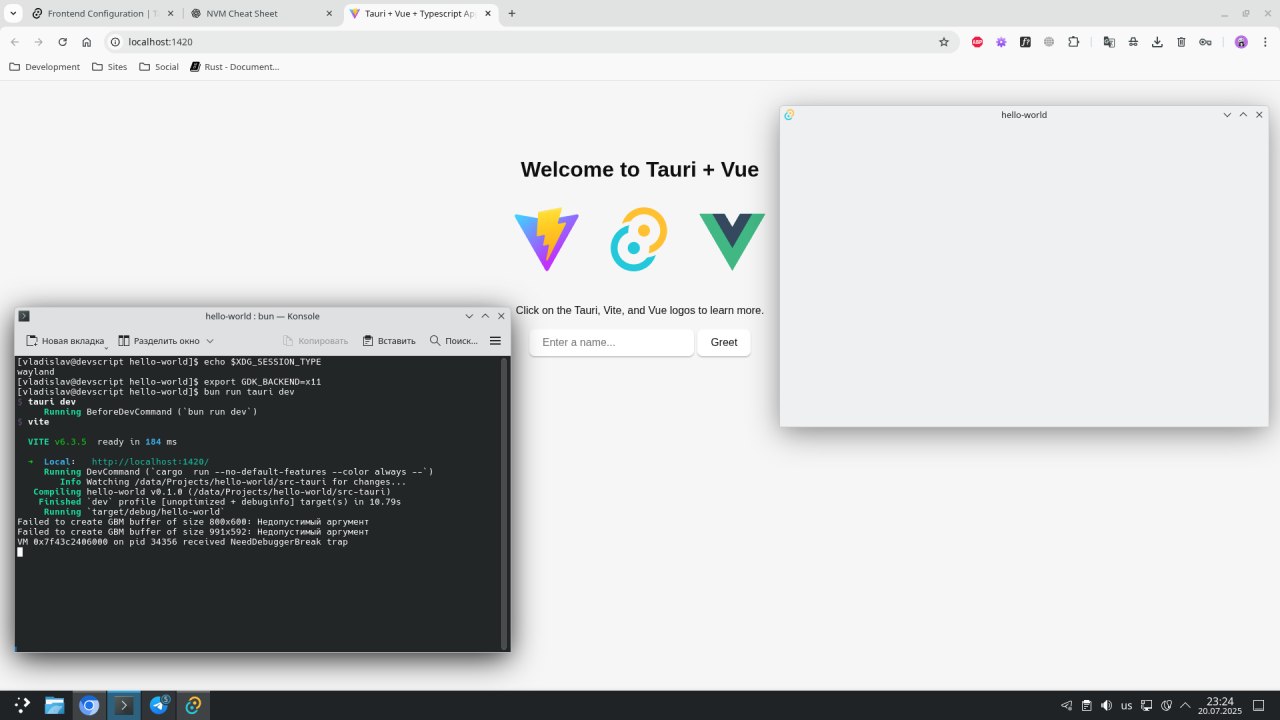
Task: Open the password key icon
Action: click(x=1206, y=42)
